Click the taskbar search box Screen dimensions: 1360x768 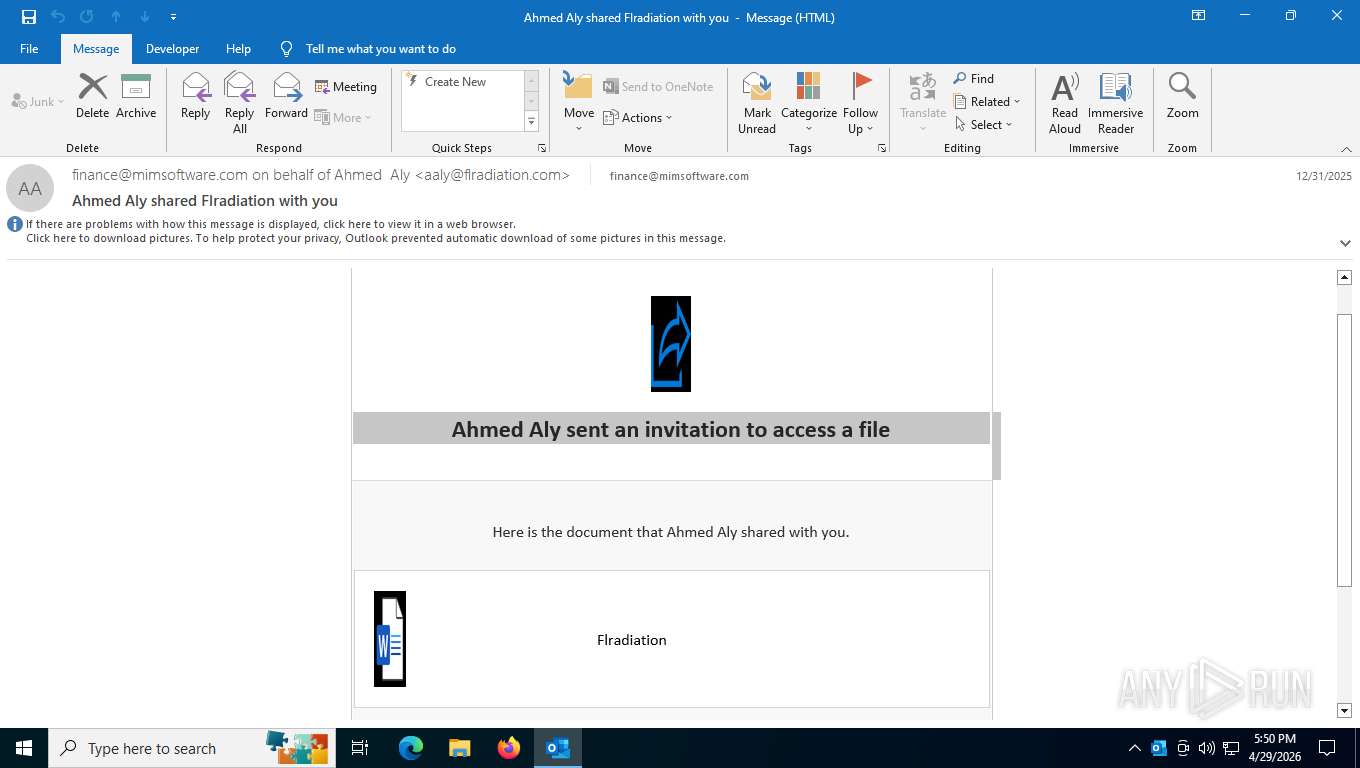tap(192, 748)
